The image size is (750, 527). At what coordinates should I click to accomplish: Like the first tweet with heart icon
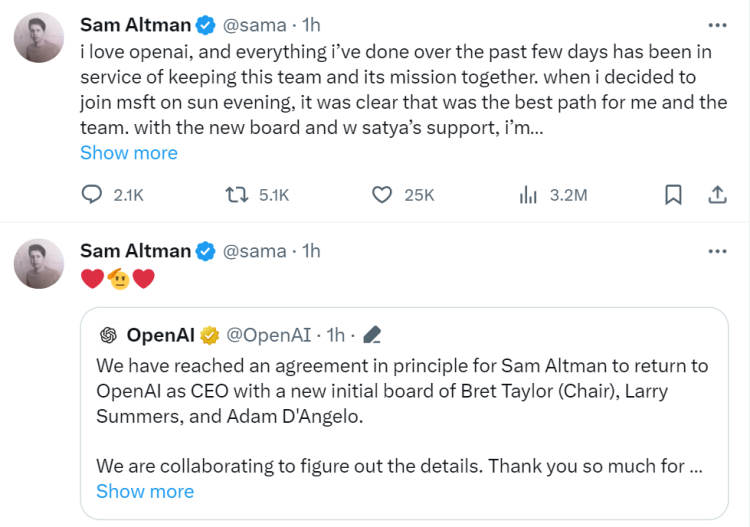pos(381,195)
